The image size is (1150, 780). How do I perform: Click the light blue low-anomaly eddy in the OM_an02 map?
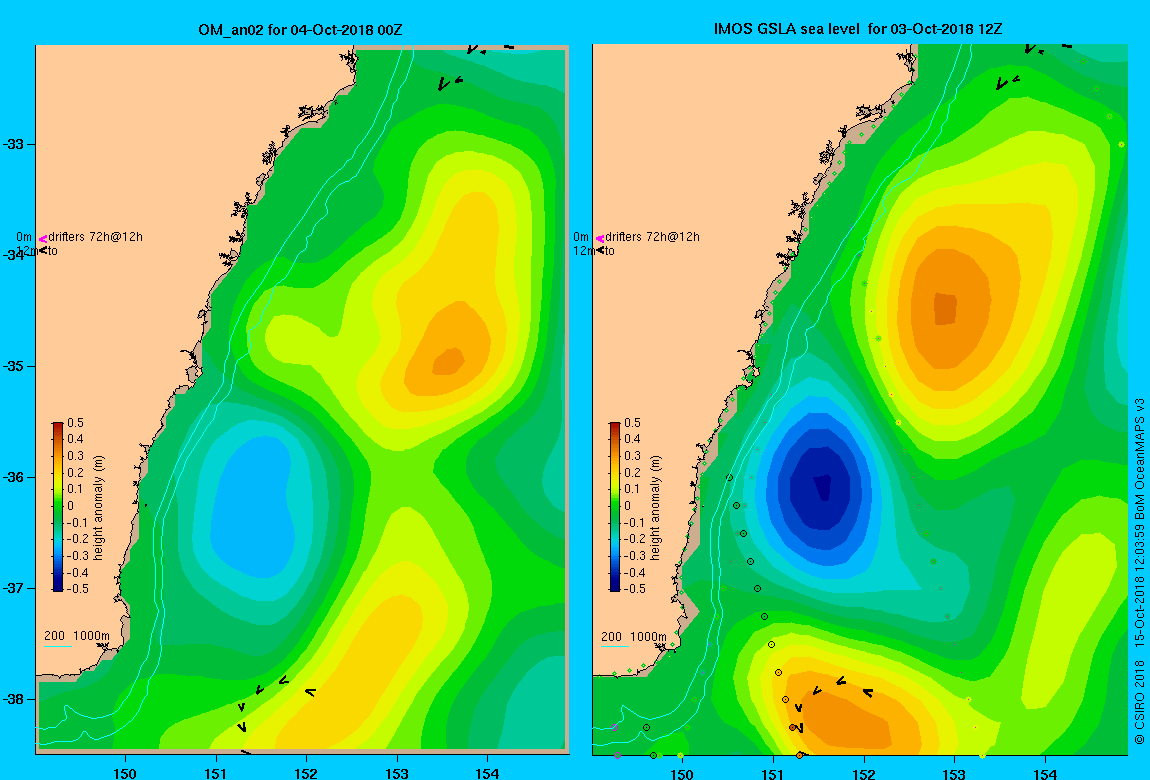pos(252,506)
